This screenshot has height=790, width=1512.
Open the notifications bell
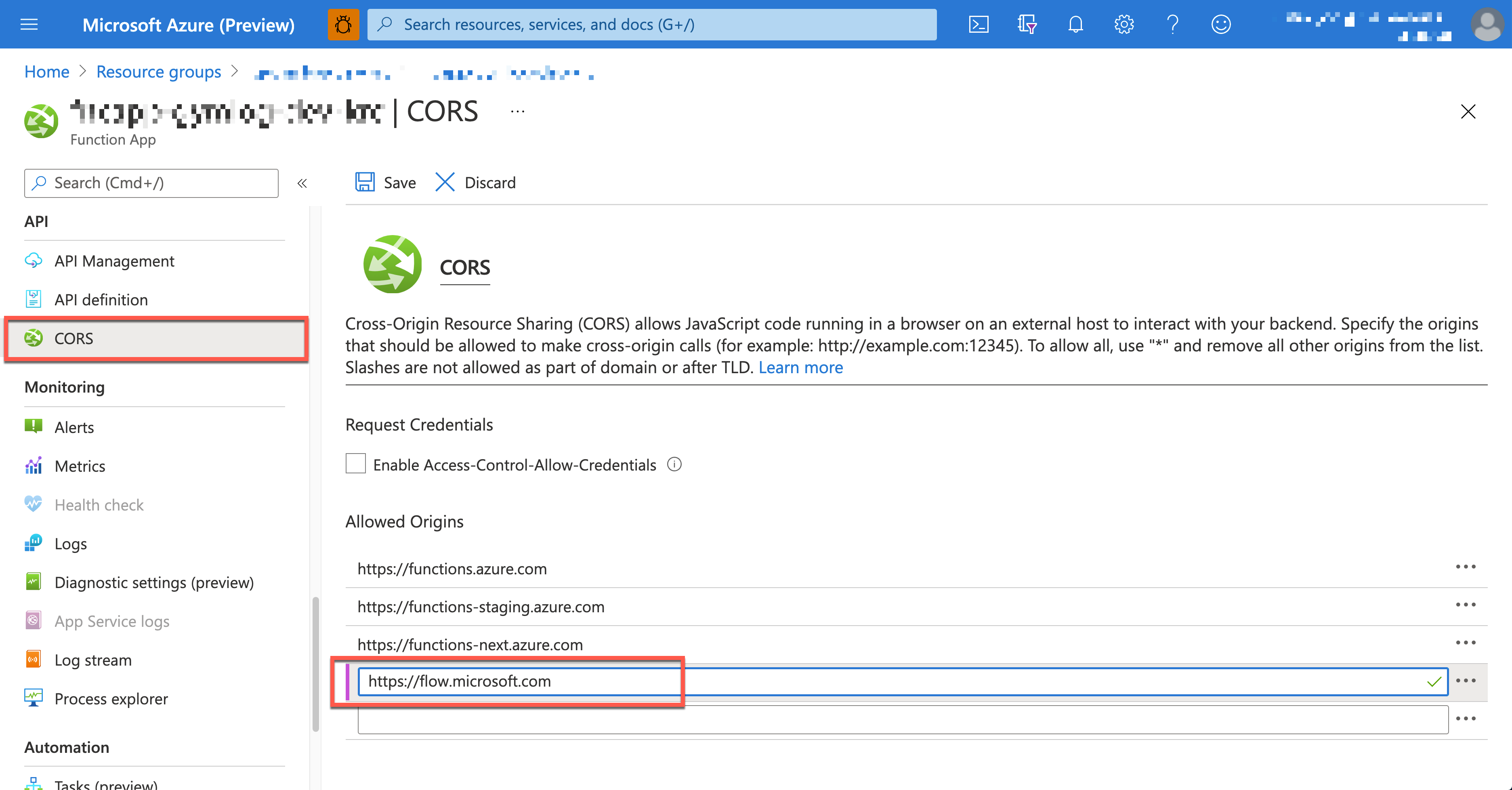1075,24
